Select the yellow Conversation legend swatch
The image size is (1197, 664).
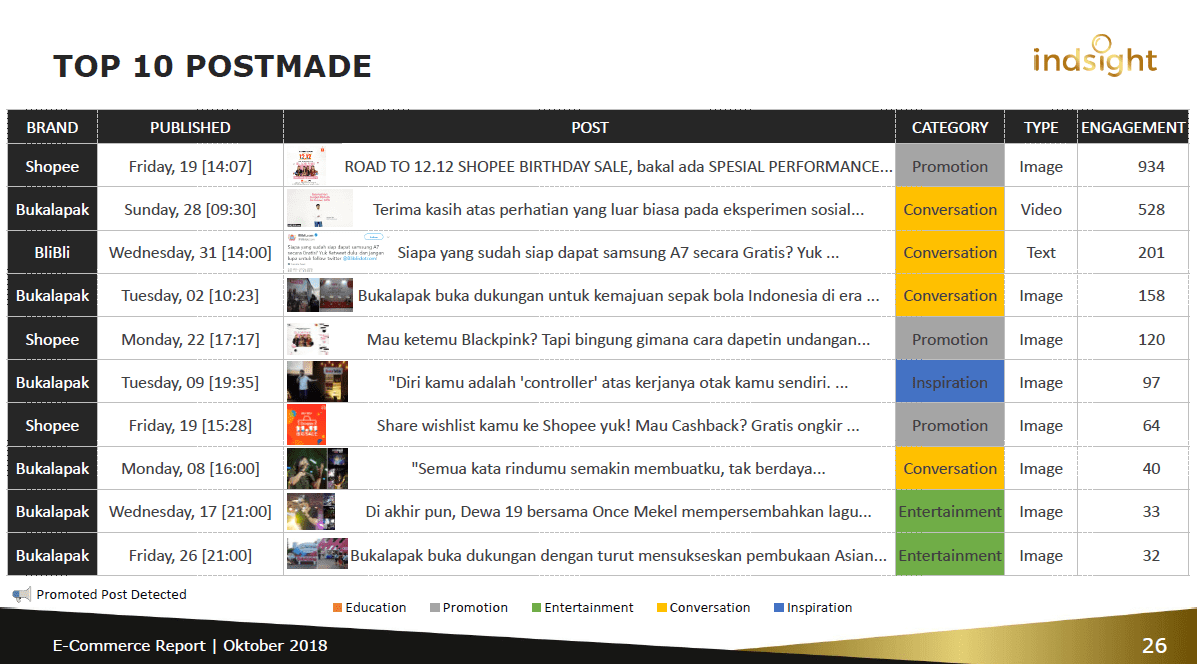click(662, 608)
